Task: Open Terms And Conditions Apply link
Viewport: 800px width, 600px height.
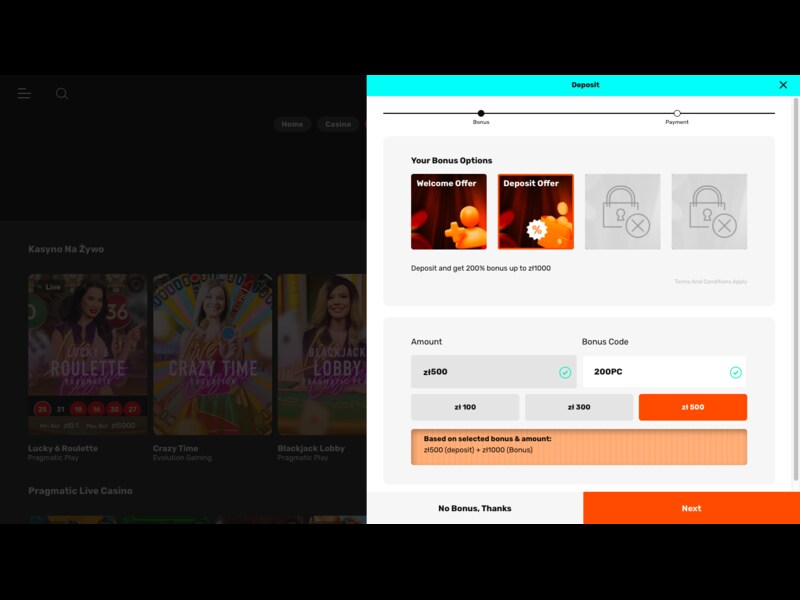Action: [713, 282]
